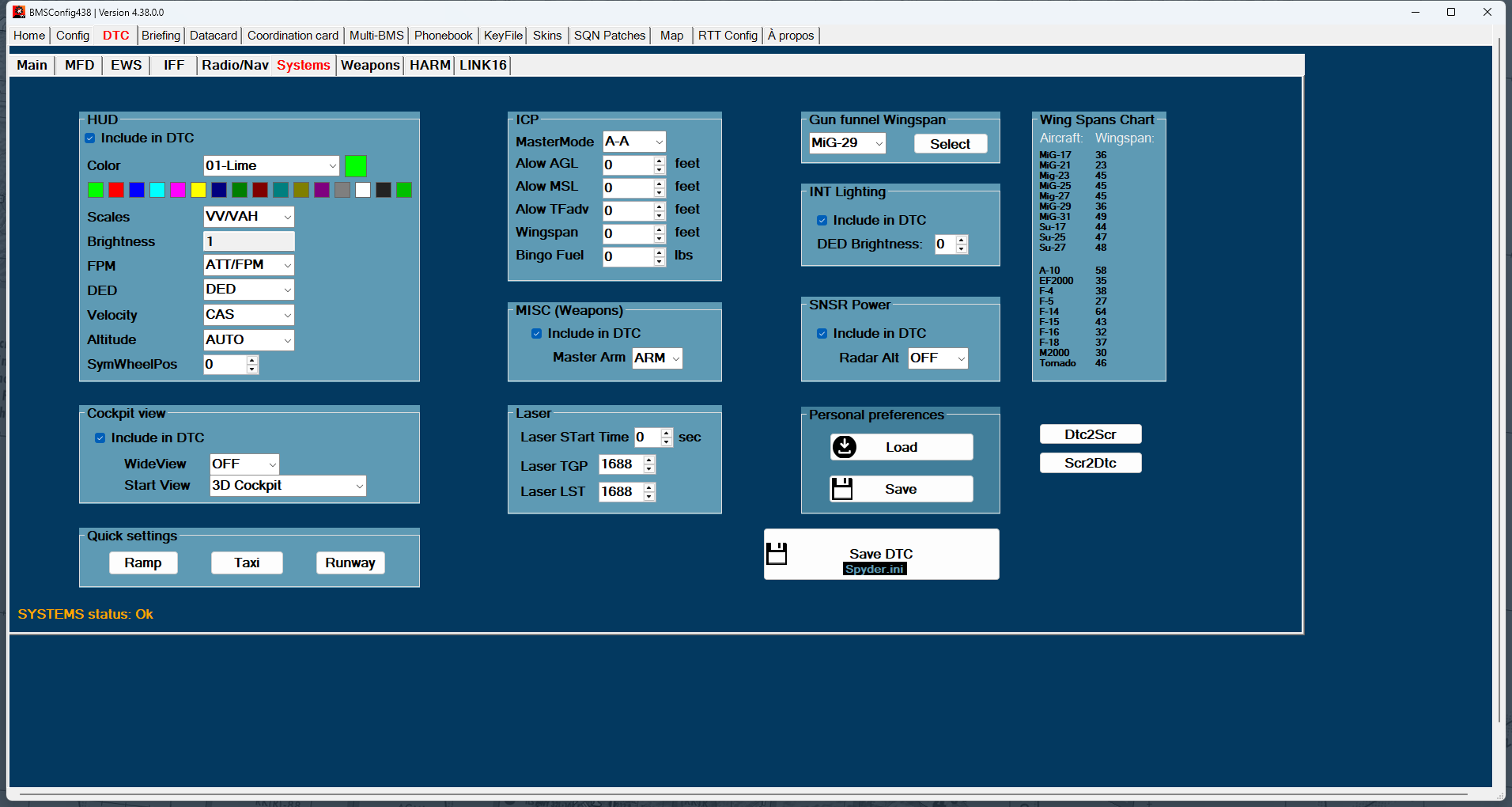1512x807 pixels.
Task: Switch to the LINK16 sub-tab
Action: [x=483, y=66]
